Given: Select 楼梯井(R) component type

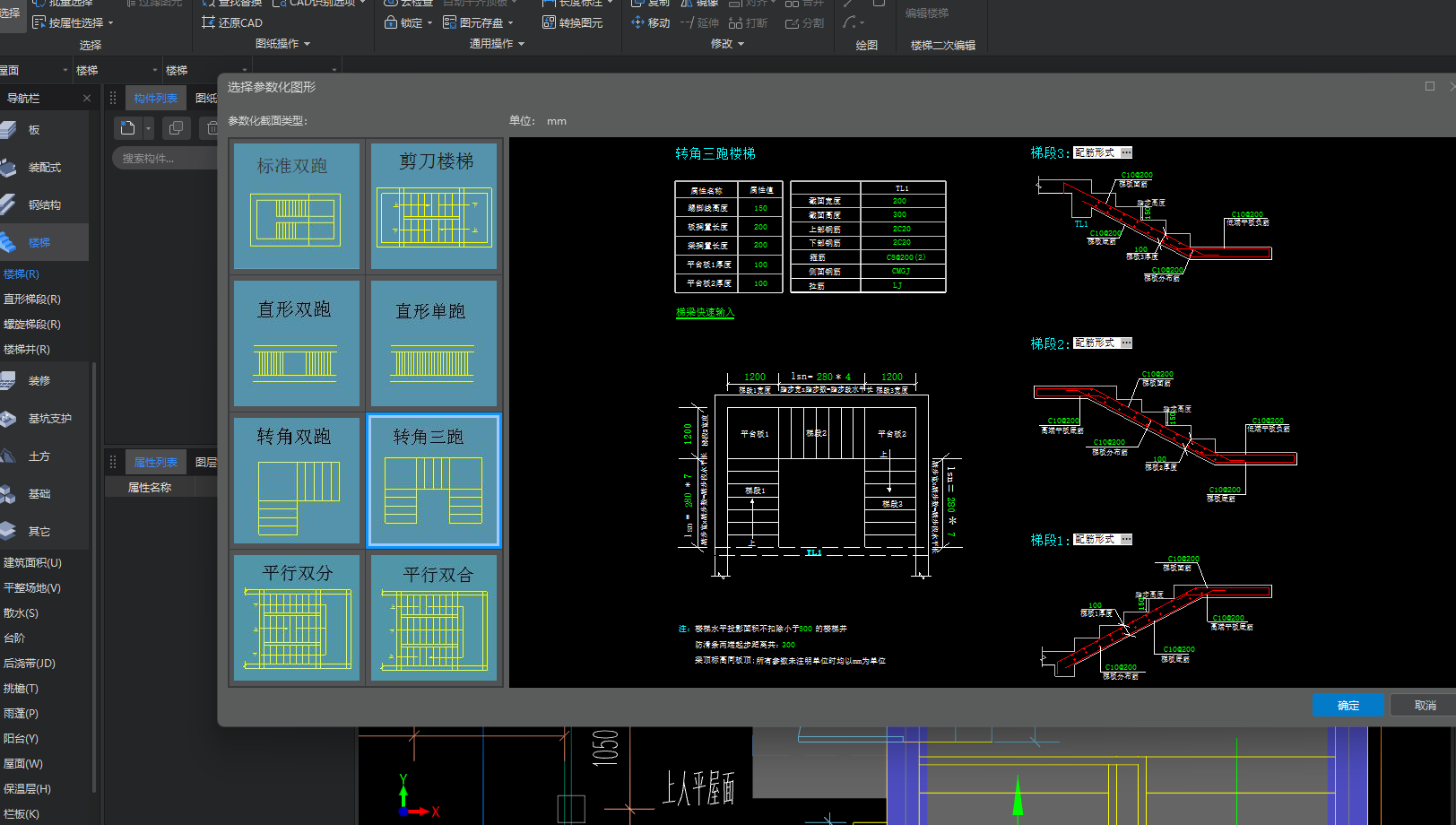Looking at the screenshot, I should 27,350.
